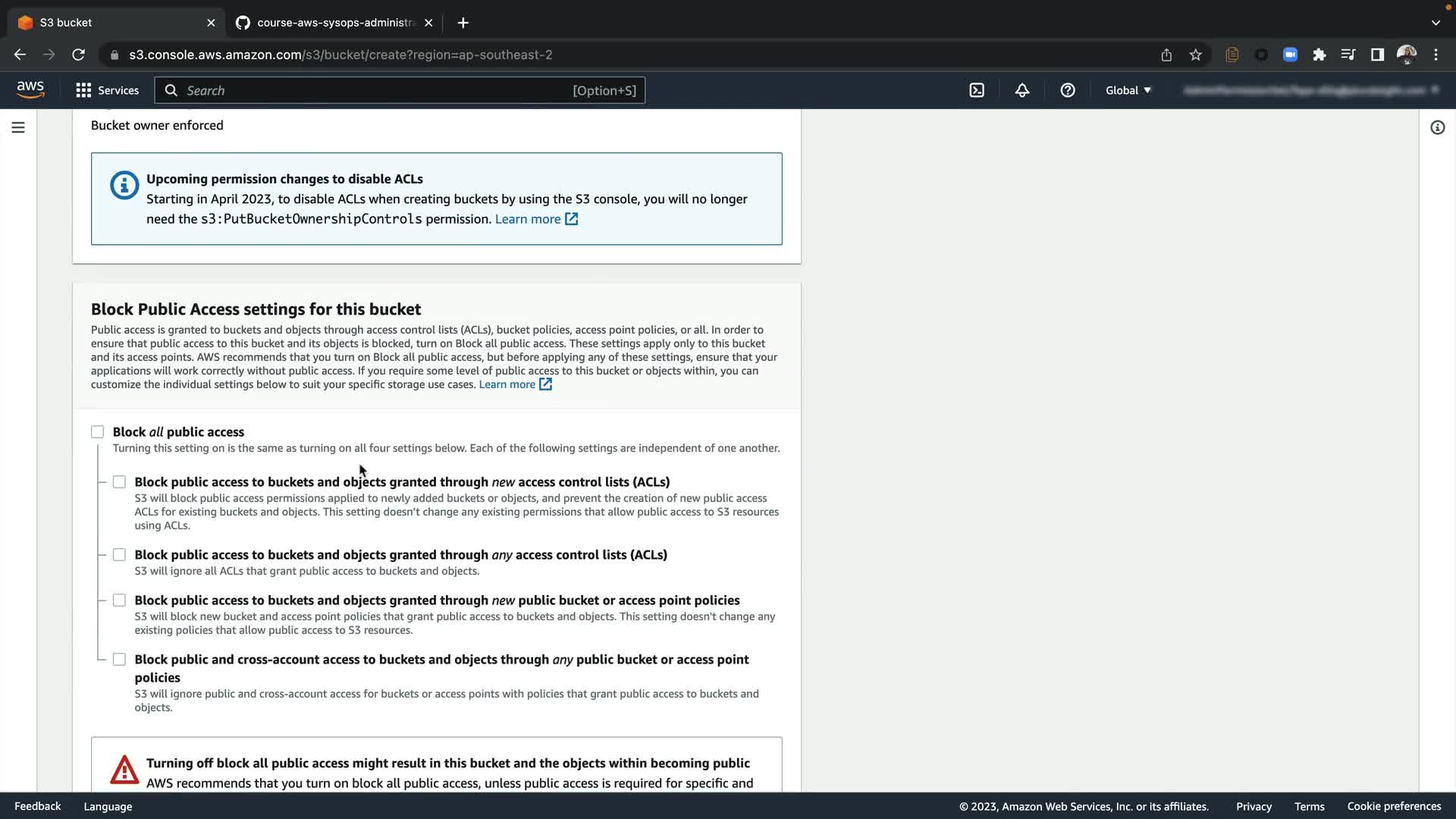Open browser extensions puzzle icon
Screen dimensions: 1456x819
coord(1319,55)
